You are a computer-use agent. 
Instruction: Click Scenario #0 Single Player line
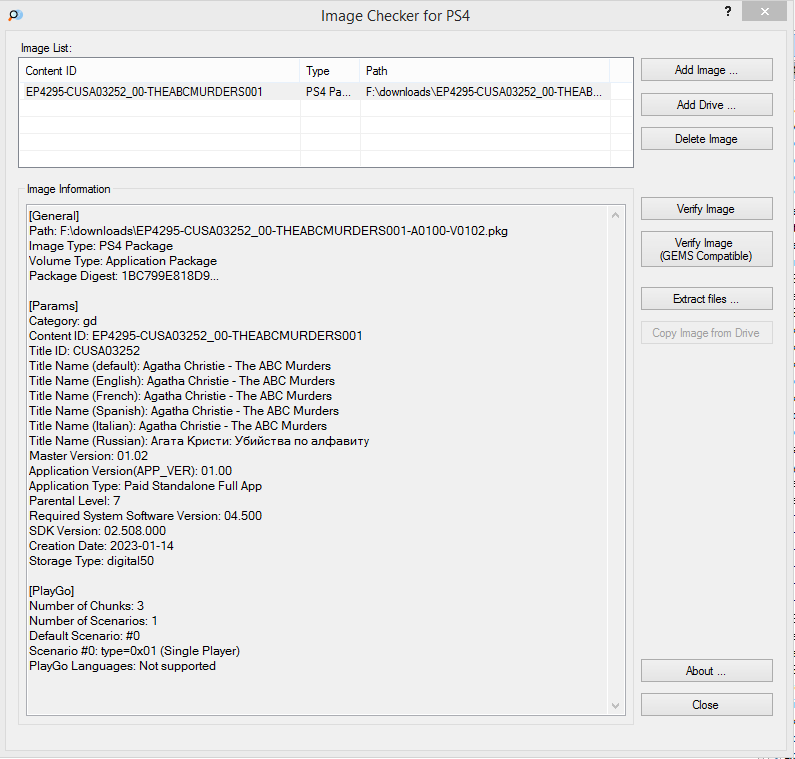[134, 651]
